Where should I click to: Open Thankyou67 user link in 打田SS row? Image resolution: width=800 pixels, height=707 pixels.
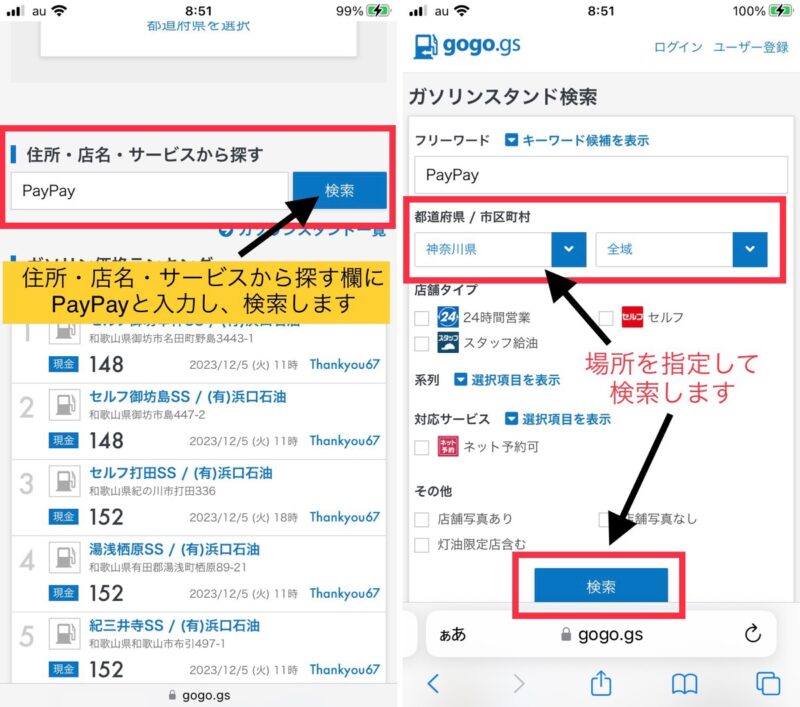pos(344,517)
